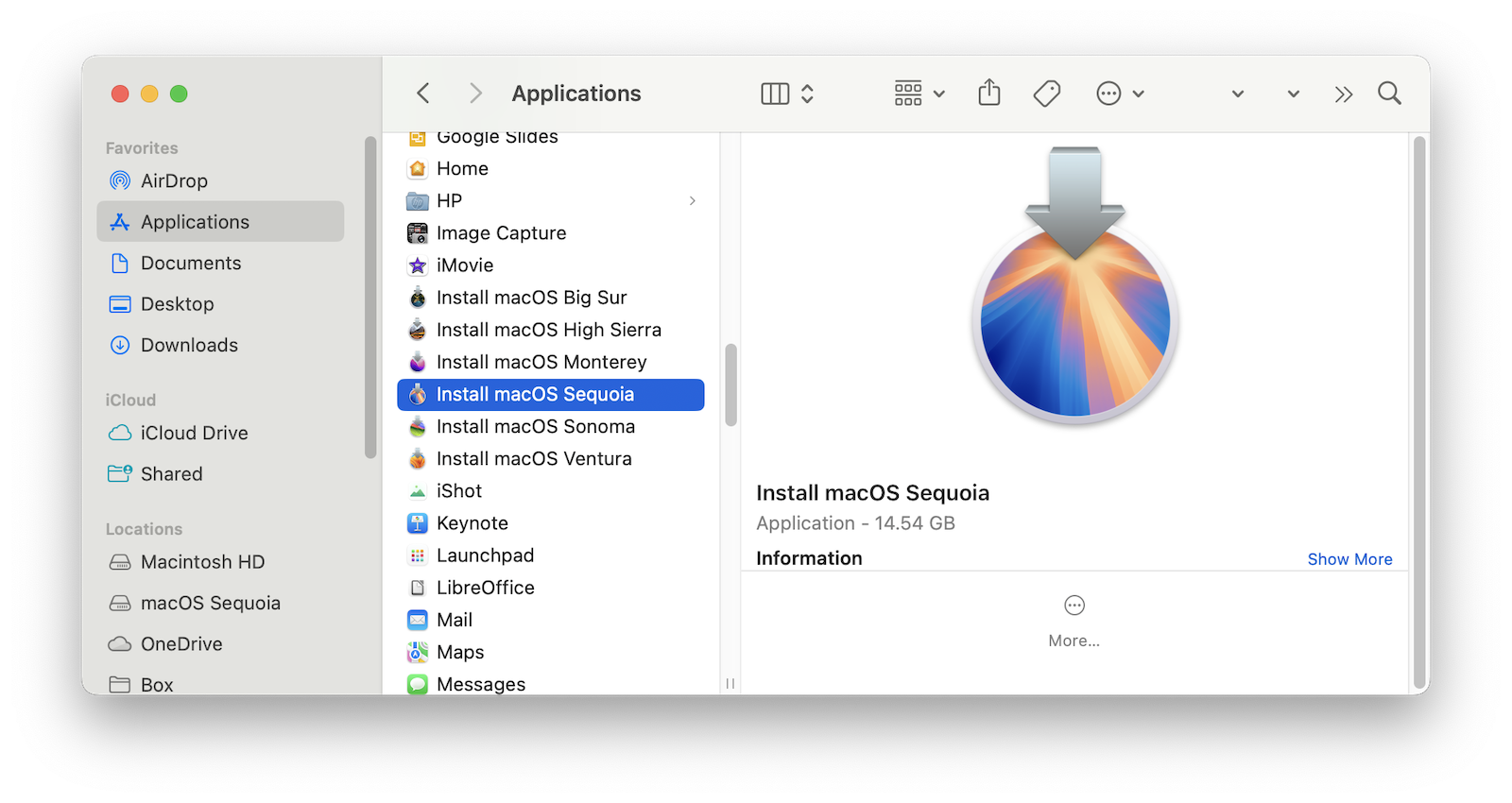
Task: Open the Action ellipsis menu
Action: pyautogui.click(x=1120, y=94)
